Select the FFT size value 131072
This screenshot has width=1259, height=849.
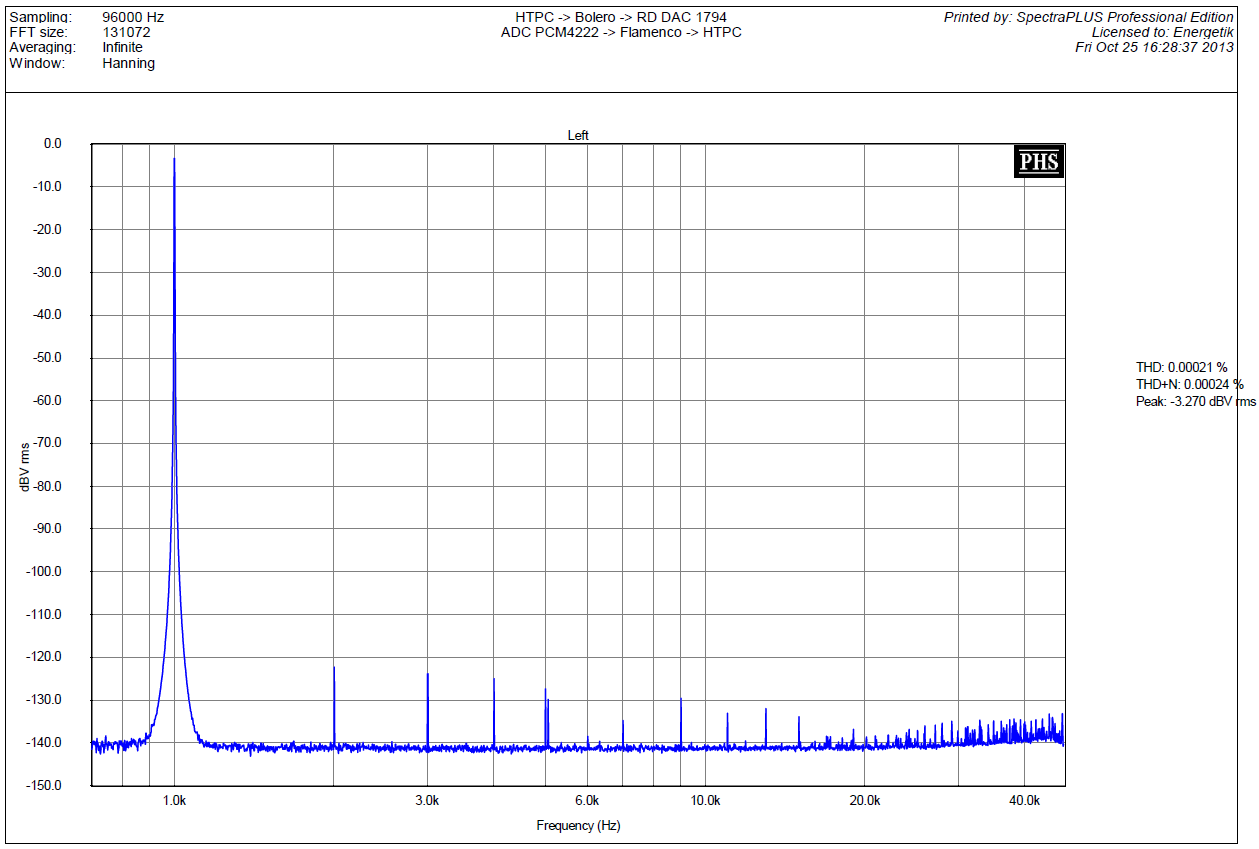[x=127, y=32]
